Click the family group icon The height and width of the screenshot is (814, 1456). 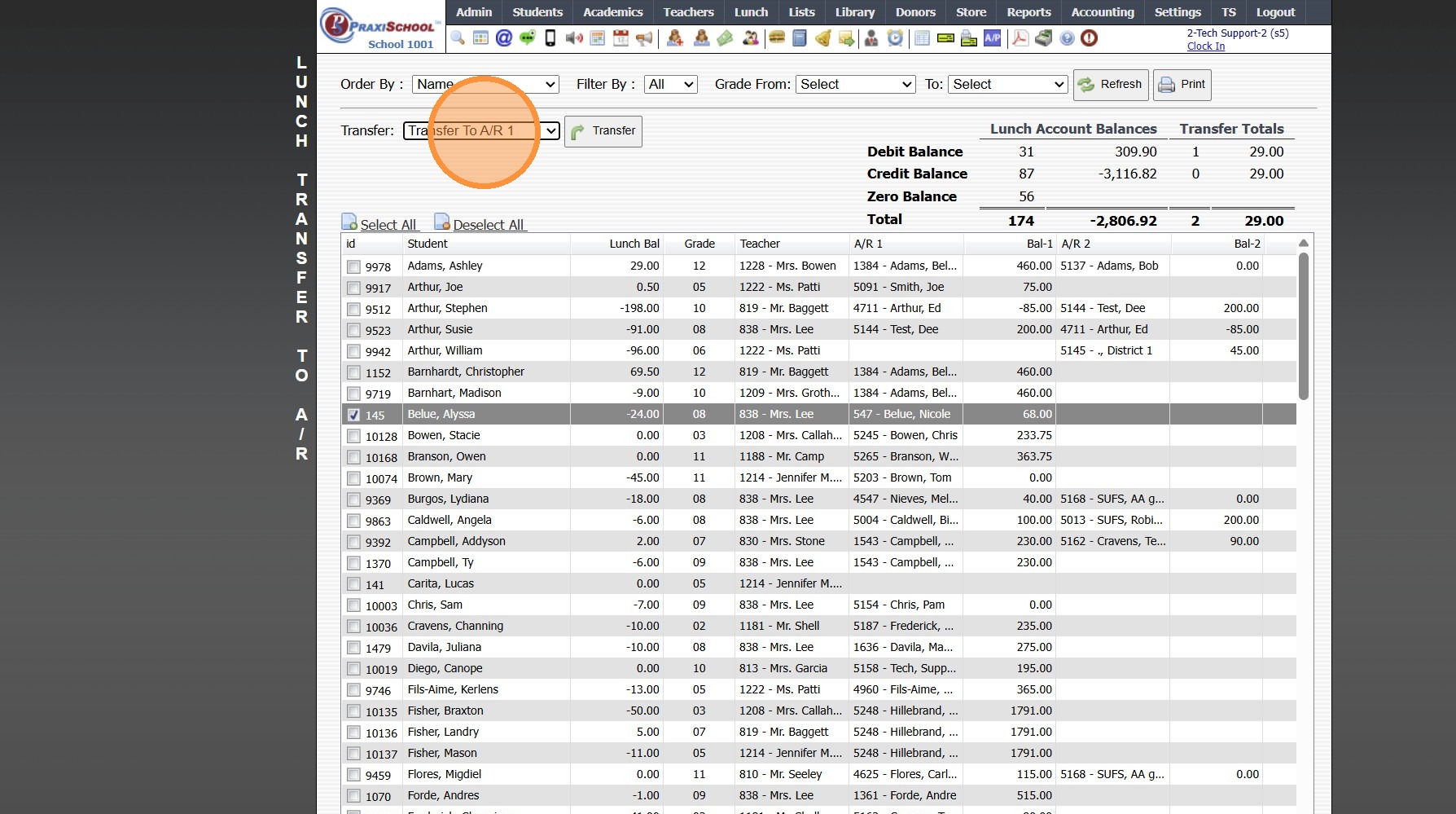tap(751, 38)
